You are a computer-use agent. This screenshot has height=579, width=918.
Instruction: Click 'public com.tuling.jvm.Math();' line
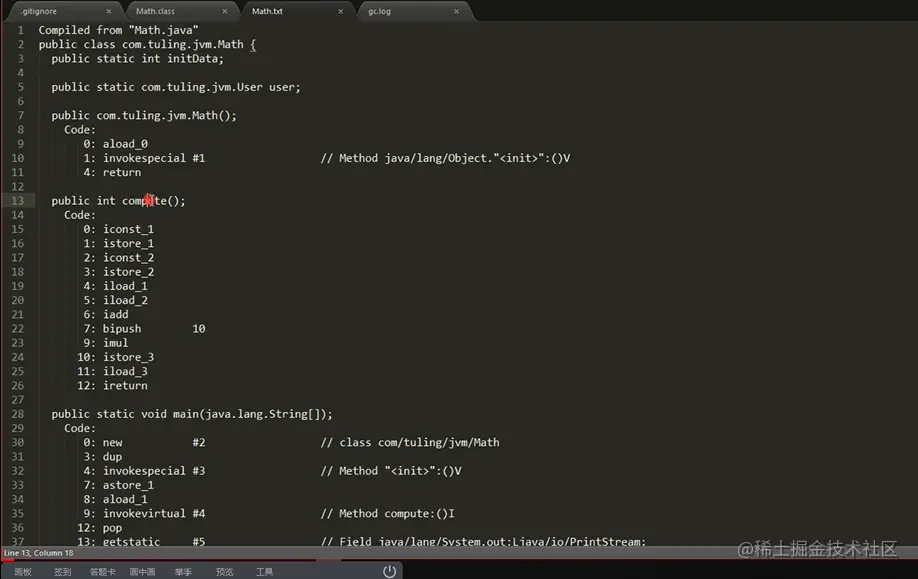[x=144, y=115]
